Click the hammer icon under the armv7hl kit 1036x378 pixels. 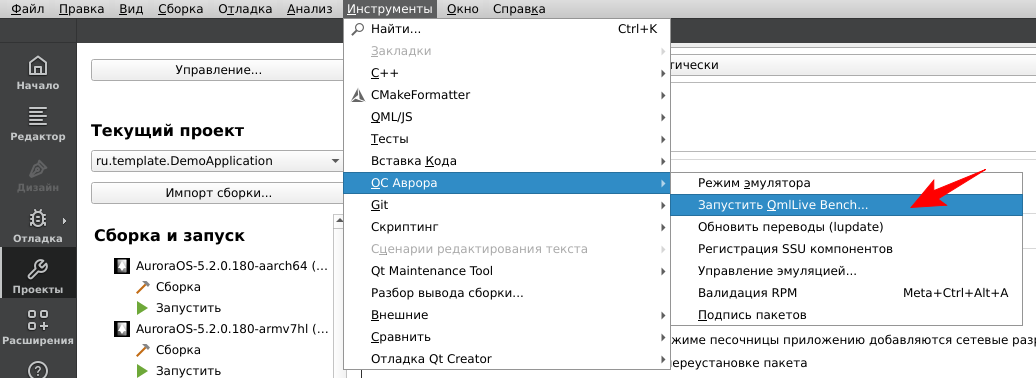point(142,349)
